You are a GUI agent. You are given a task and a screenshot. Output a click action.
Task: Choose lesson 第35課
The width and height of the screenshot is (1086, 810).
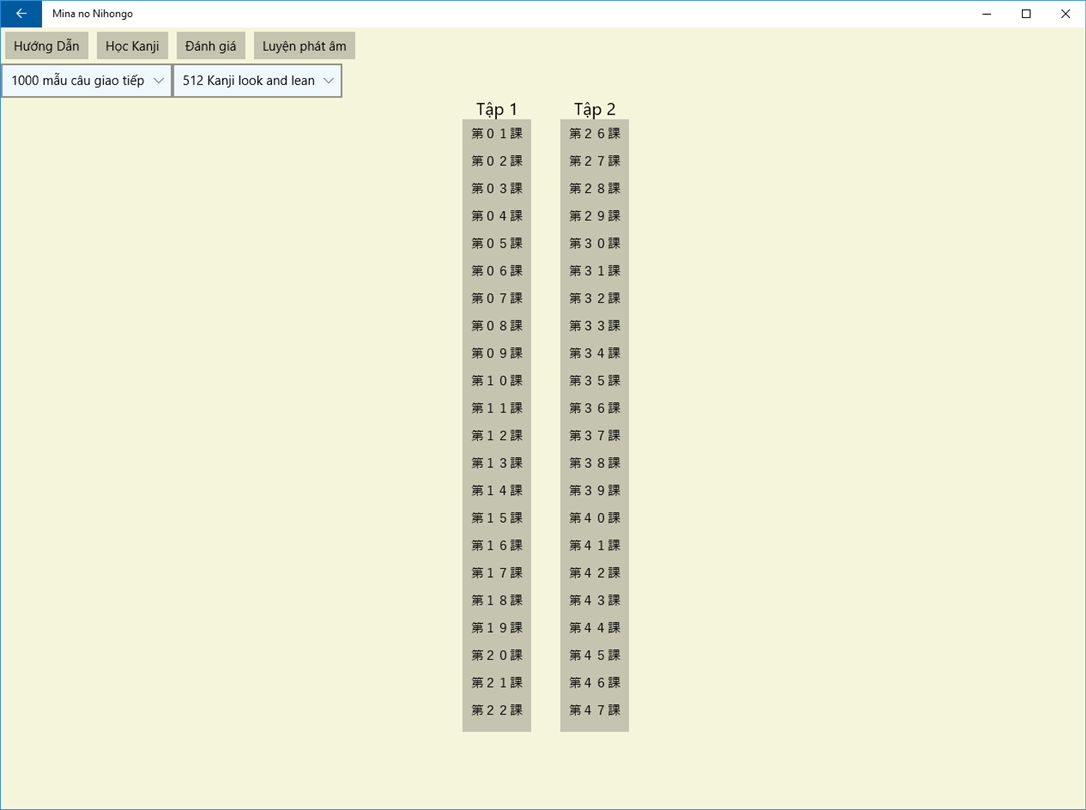[x=594, y=381]
